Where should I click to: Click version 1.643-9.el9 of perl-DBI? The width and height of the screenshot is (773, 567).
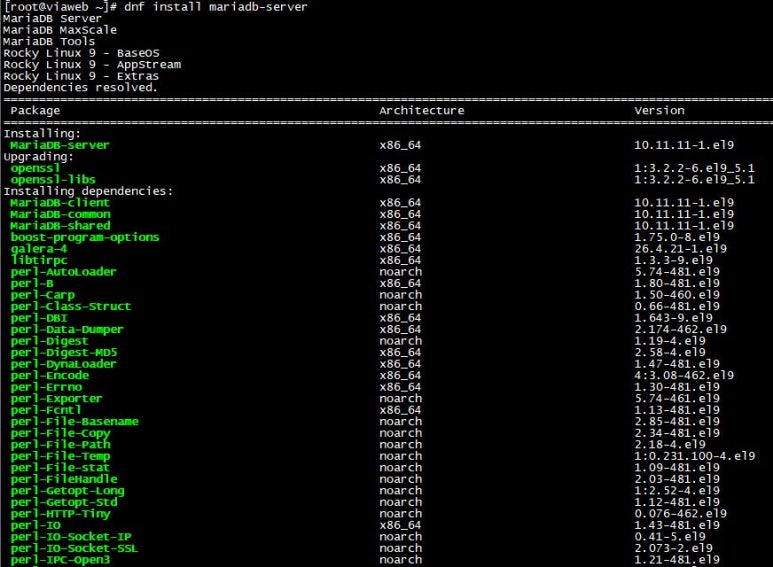pos(673,318)
